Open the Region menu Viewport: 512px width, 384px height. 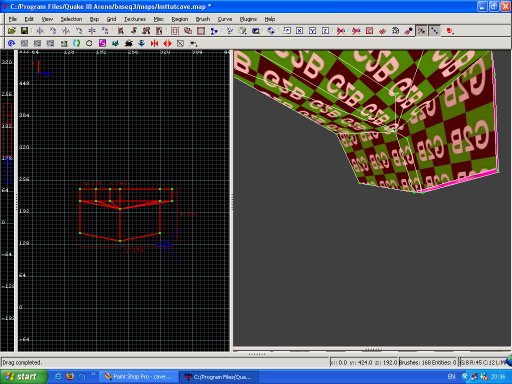click(180, 19)
